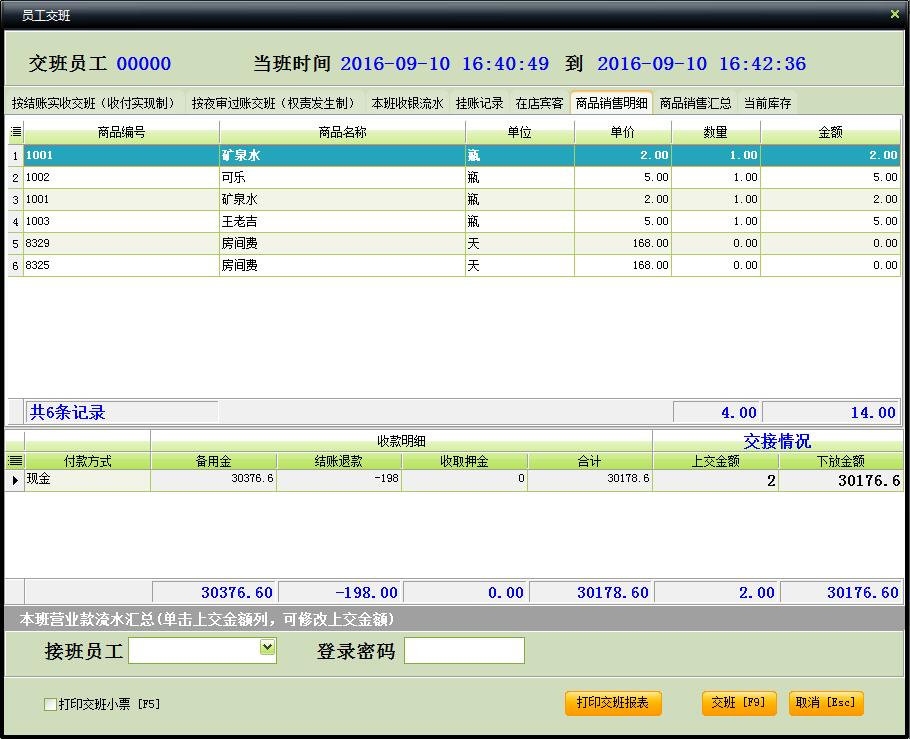The width and height of the screenshot is (910, 739).
Task: Sort by 商品名称 column header
Action: tap(342, 132)
